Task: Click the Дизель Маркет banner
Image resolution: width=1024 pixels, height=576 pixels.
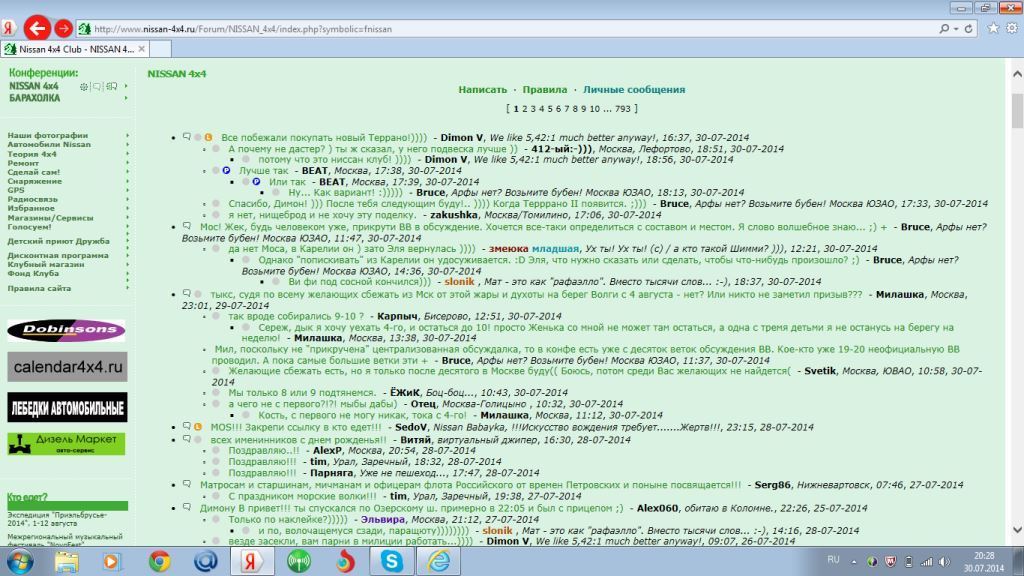Action: click(67, 444)
